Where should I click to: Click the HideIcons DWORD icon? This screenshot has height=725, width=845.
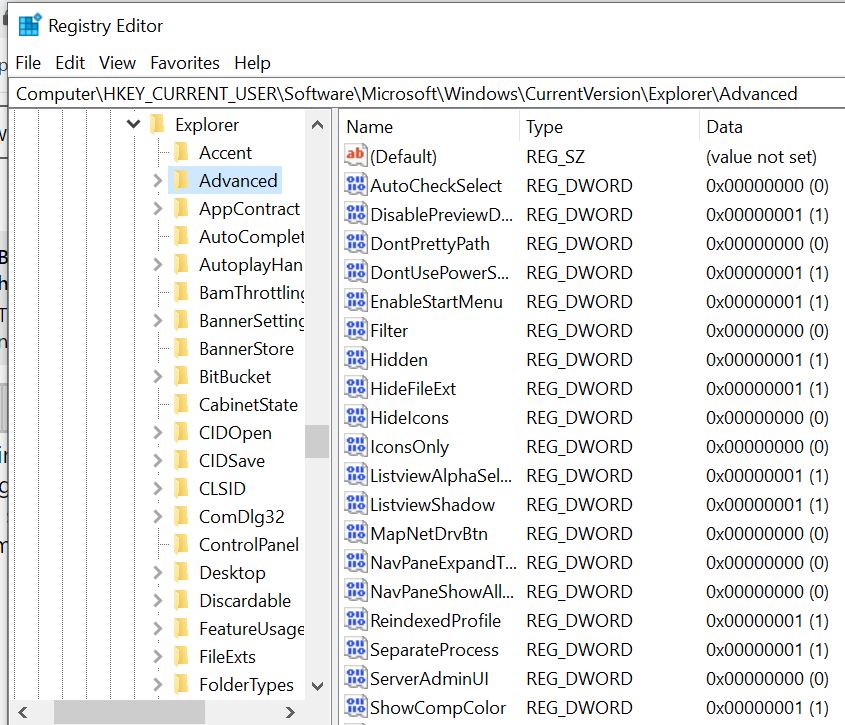pyautogui.click(x=356, y=417)
